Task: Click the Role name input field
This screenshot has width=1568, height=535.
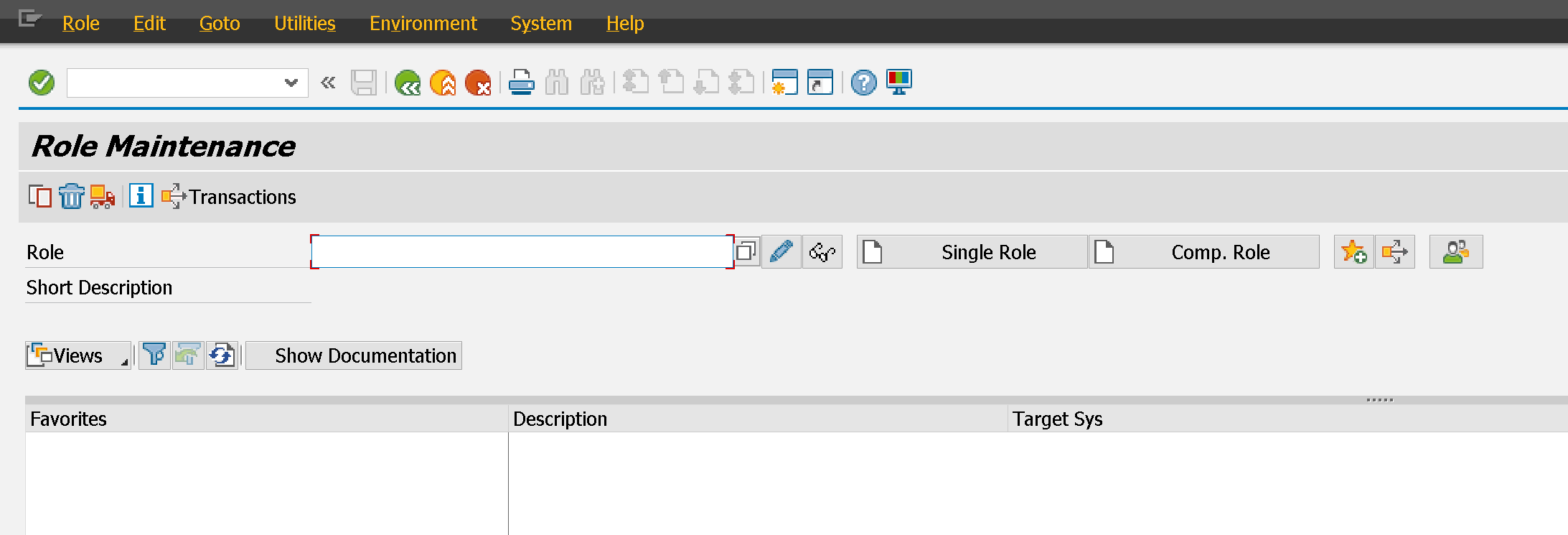Action: 522,252
